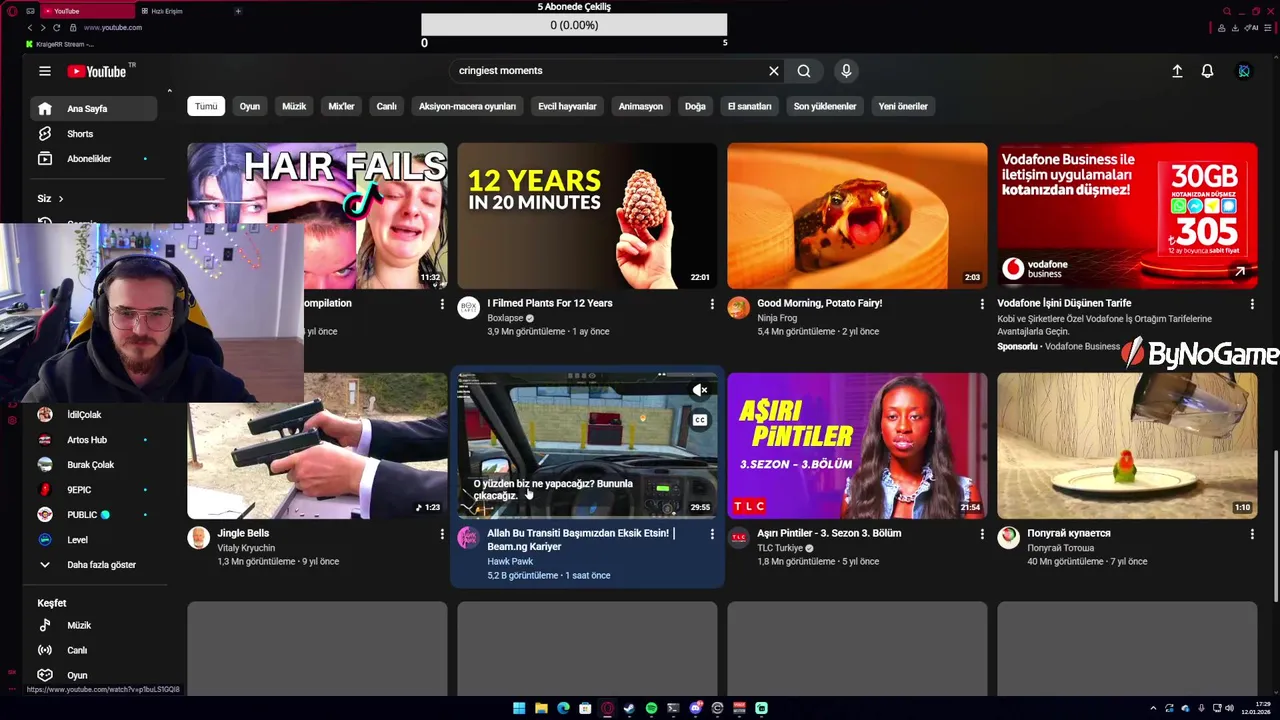Screen dimensions: 1280x720
Task: Unmute the Beam.ng preview video
Action: (700, 390)
